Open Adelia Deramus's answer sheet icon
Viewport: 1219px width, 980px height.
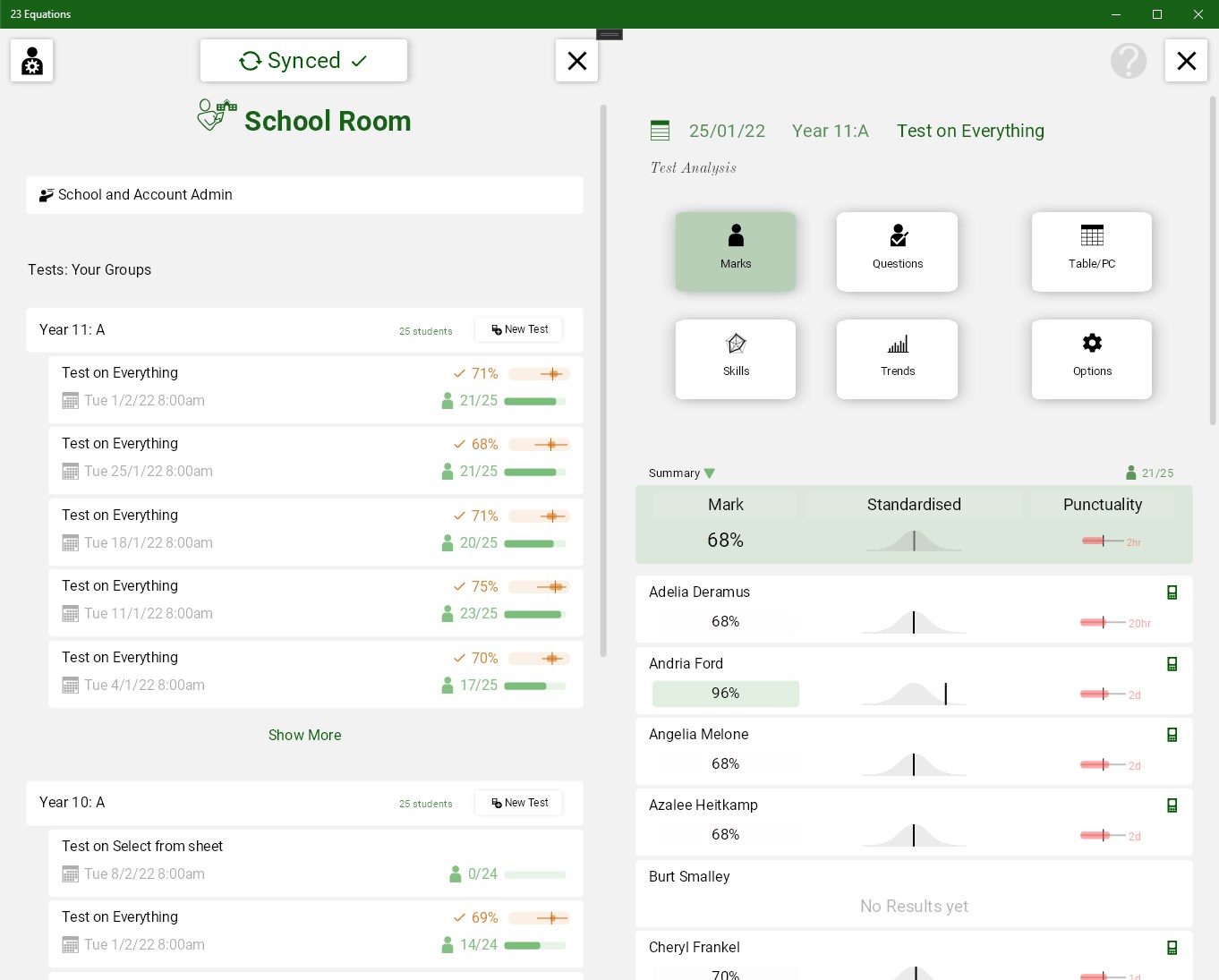pyautogui.click(x=1172, y=592)
